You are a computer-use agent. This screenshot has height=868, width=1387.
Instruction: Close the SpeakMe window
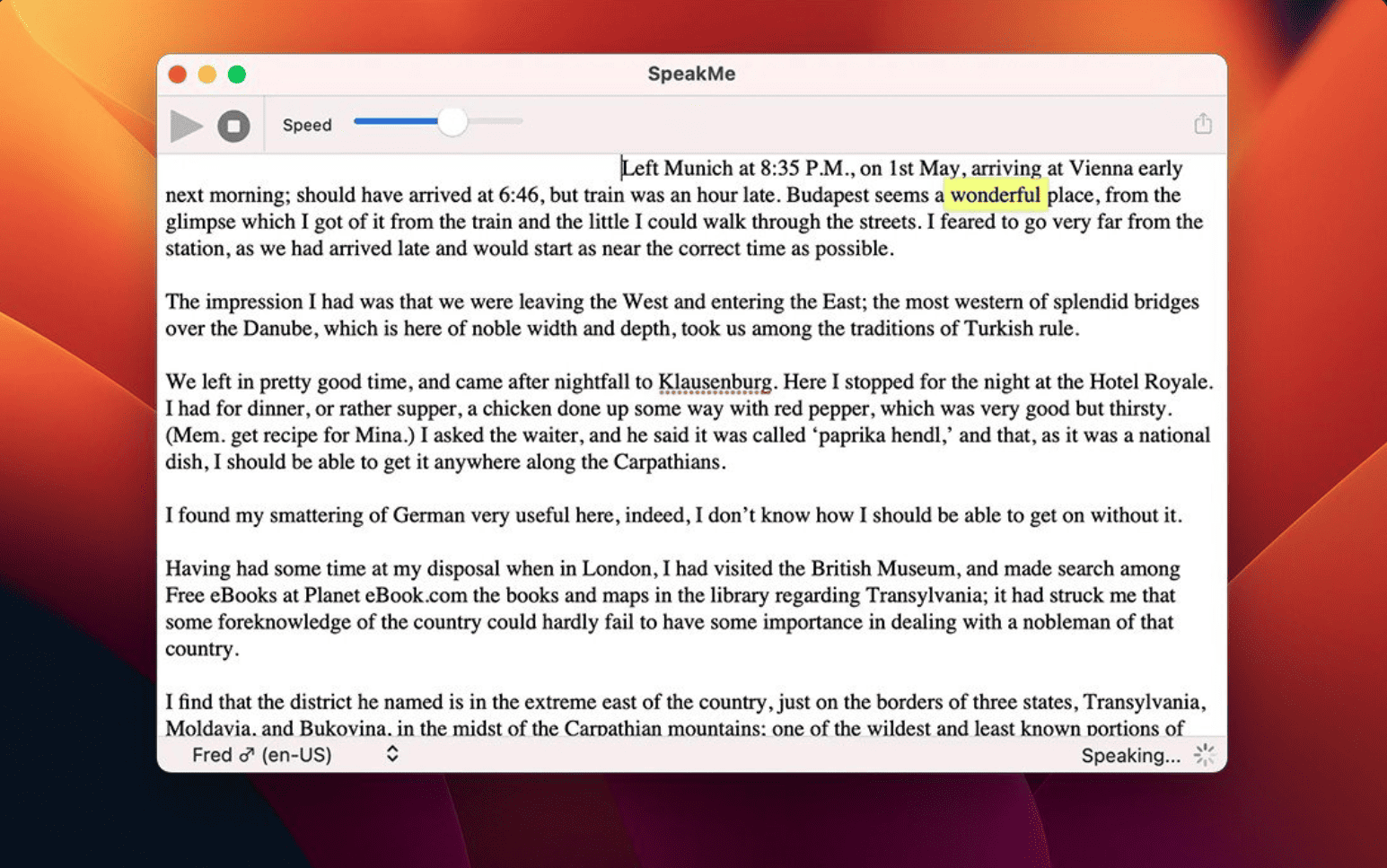178,75
